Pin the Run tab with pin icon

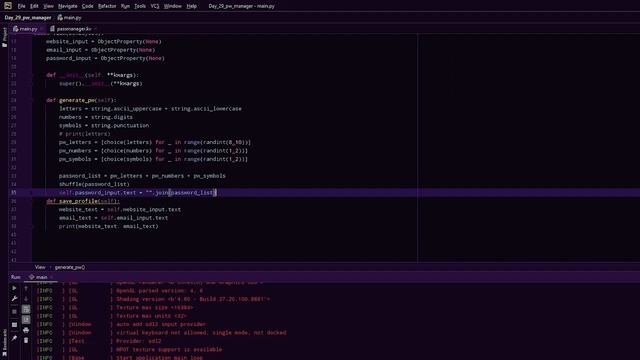pyautogui.click(x=14, y=338)
